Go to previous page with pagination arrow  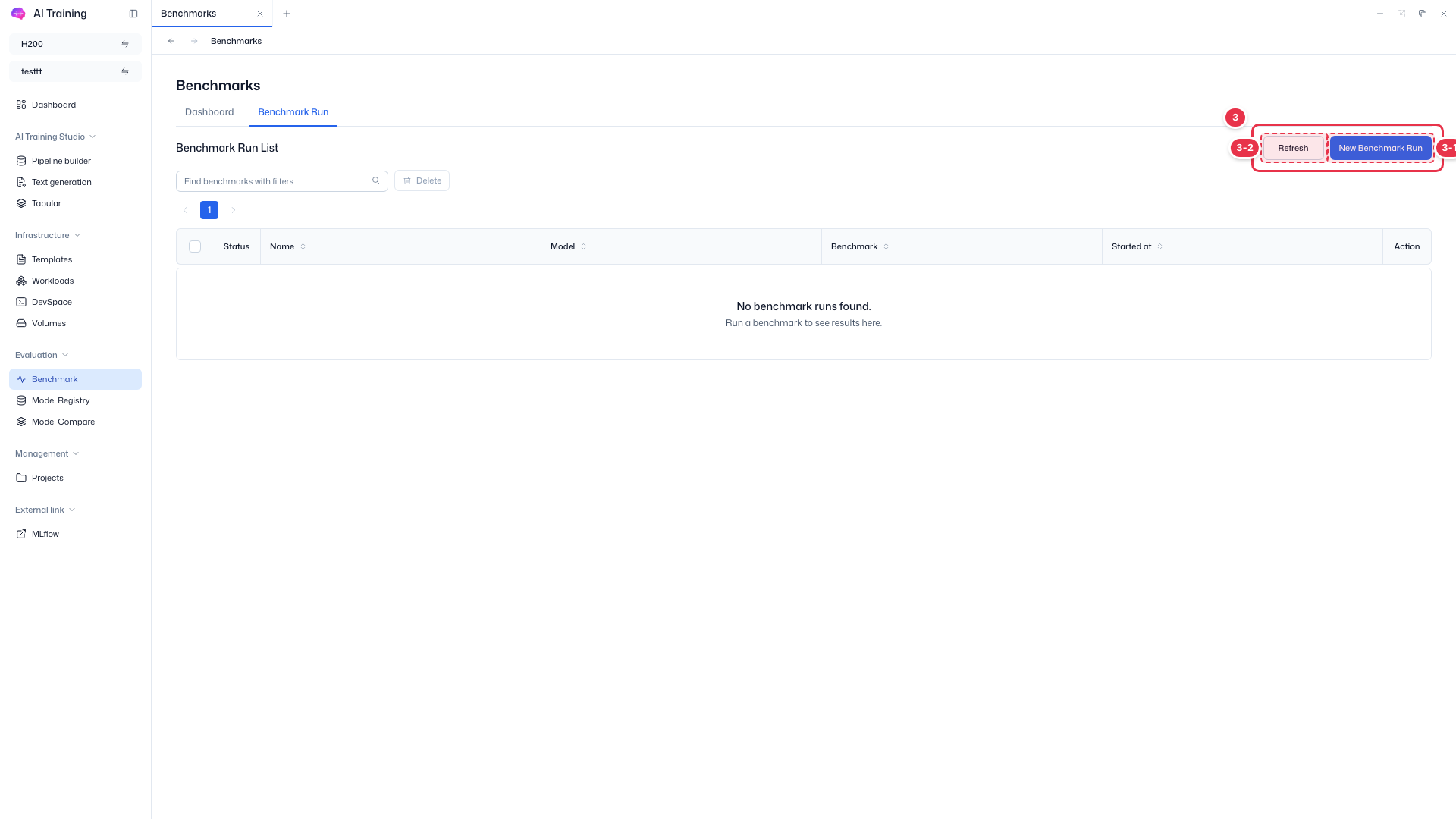tap(185, 210)
